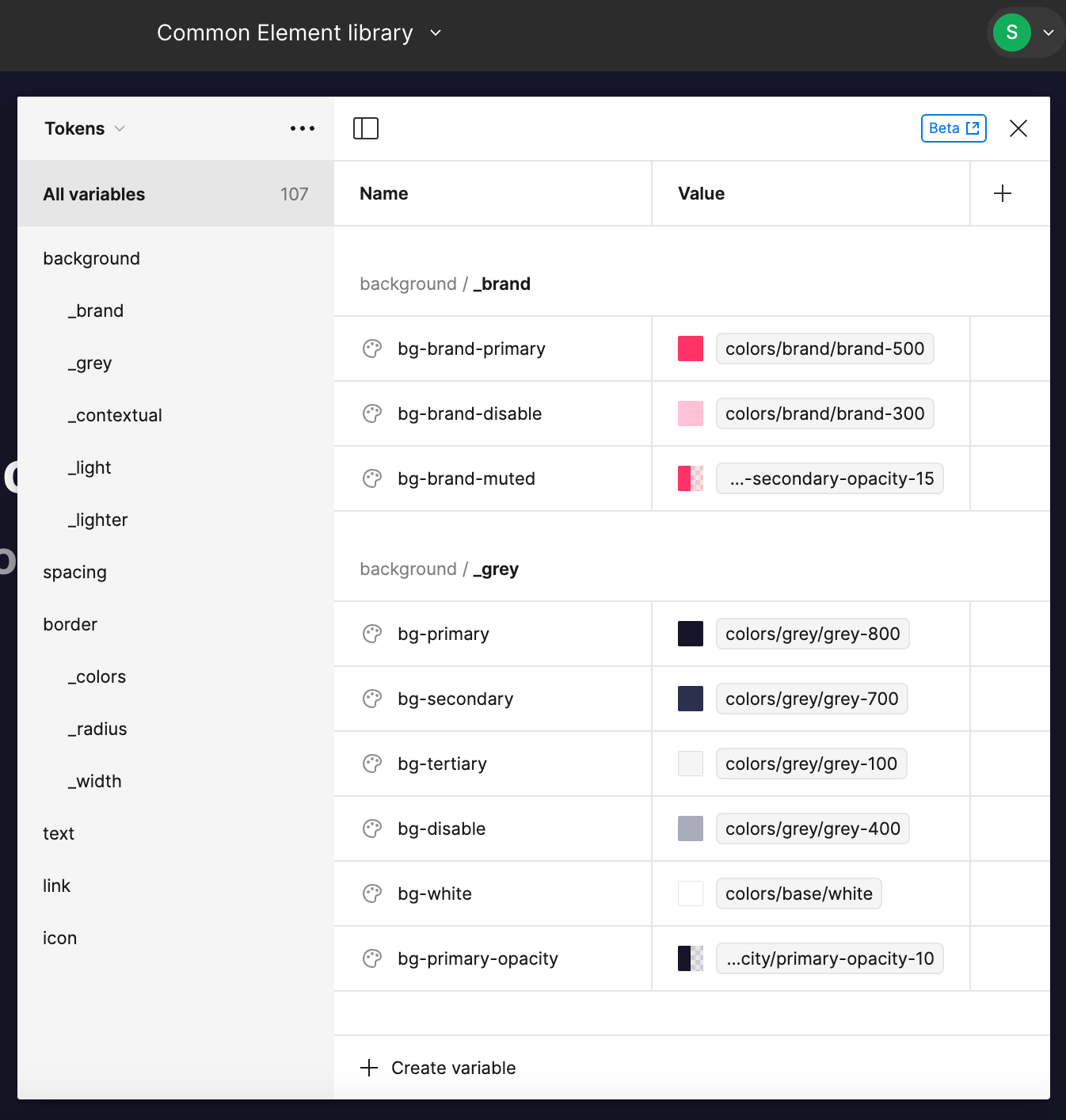Viewport: 1066px width, 1120px height.
Task: Click the colors/grey/grey-100 alias chip
Action: coord(812,764)
